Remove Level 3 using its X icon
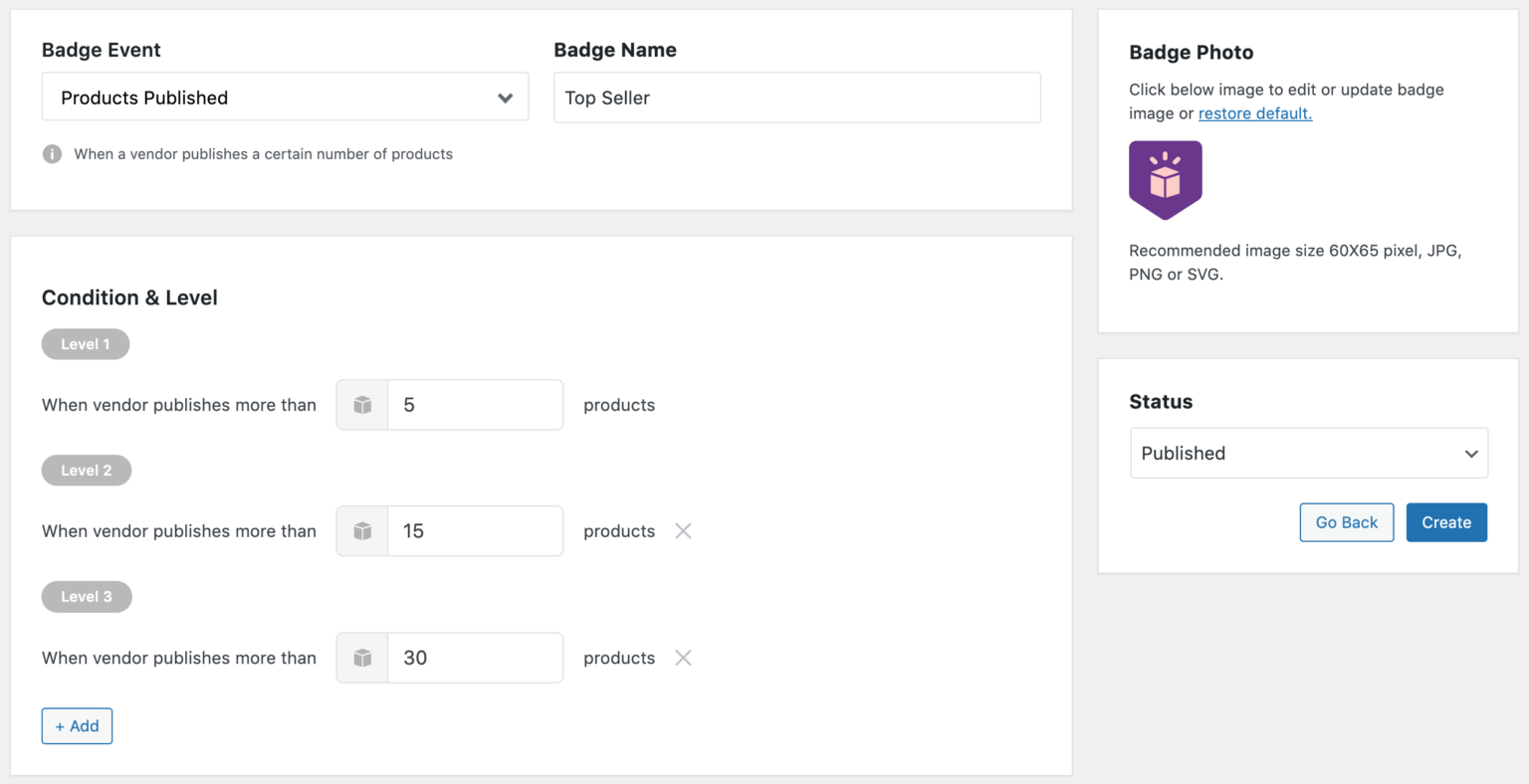1529x784 pixels. [683, 657]
